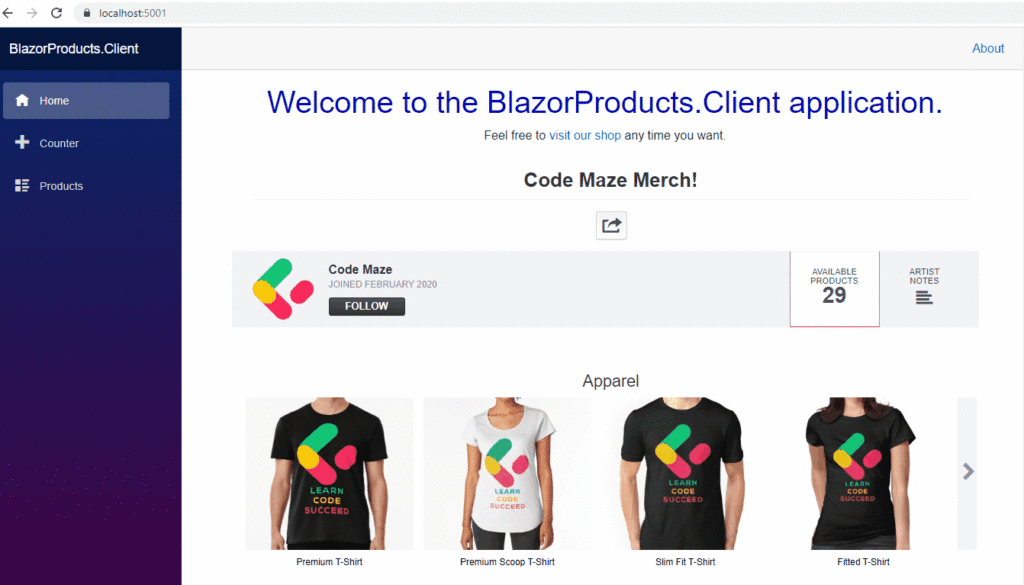1024x585 pixels.
Task: Click the Code Maze logo avatar
Action: 283,289
